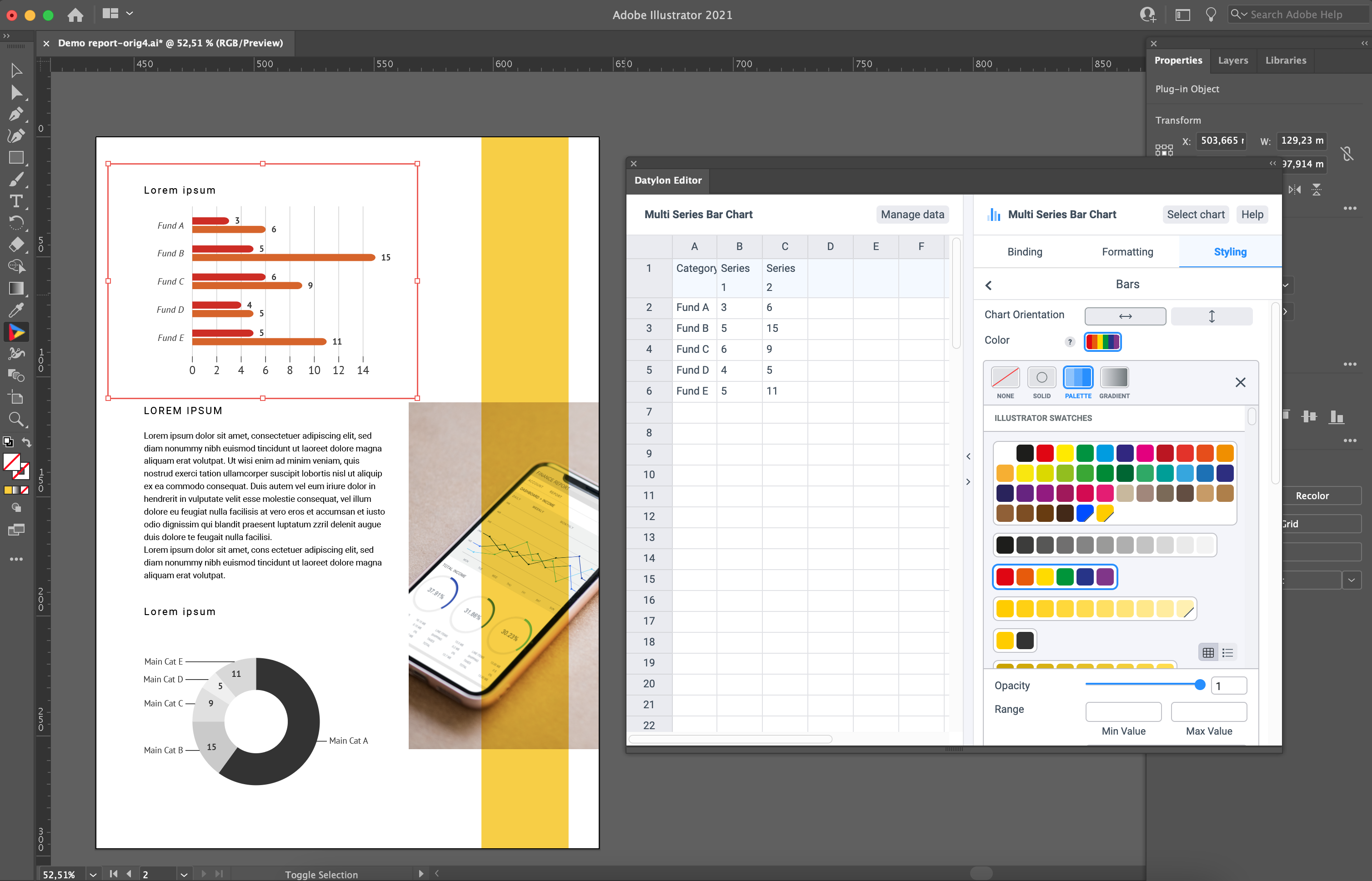Select the Zoom tool

tap(16, 419)
